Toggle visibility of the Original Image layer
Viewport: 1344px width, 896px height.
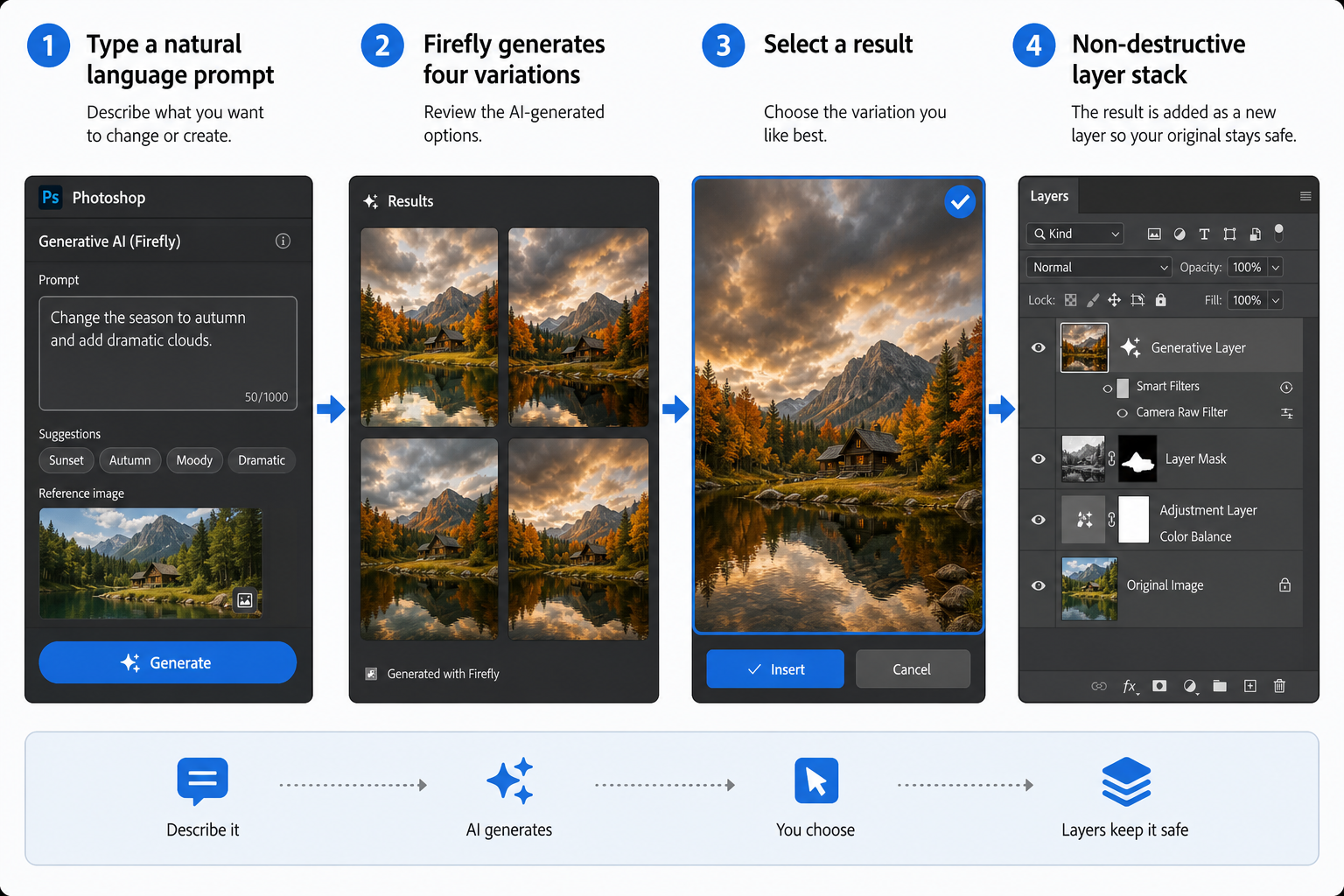click(1039, 585)
